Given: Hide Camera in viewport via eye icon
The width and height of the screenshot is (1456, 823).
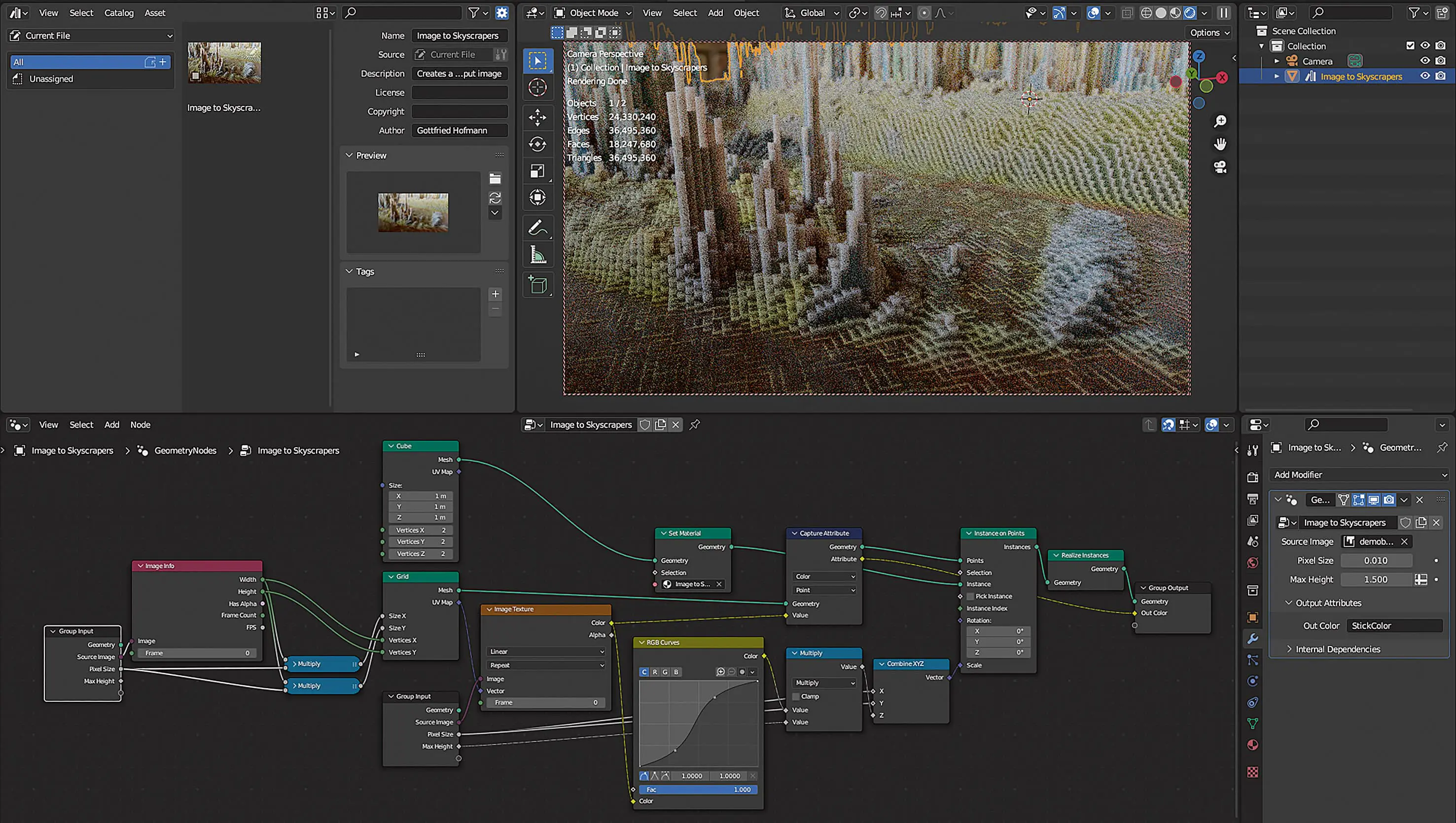Looking at the screenshot, I should [x=1425, y=61].
